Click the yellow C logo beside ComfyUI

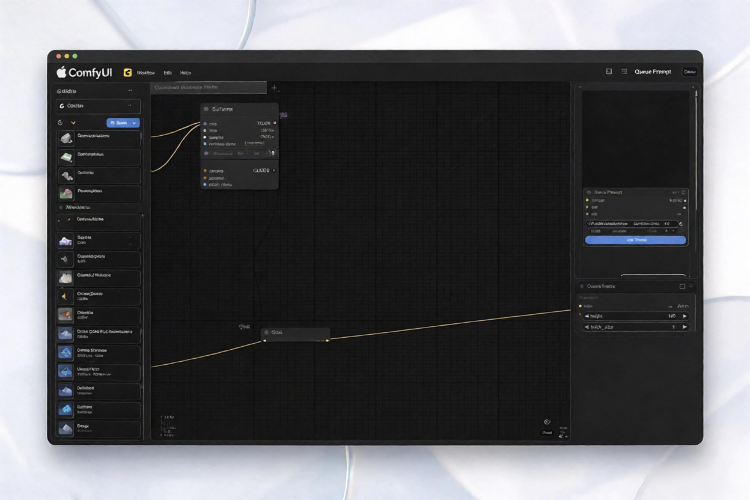(x=128, y=72)
